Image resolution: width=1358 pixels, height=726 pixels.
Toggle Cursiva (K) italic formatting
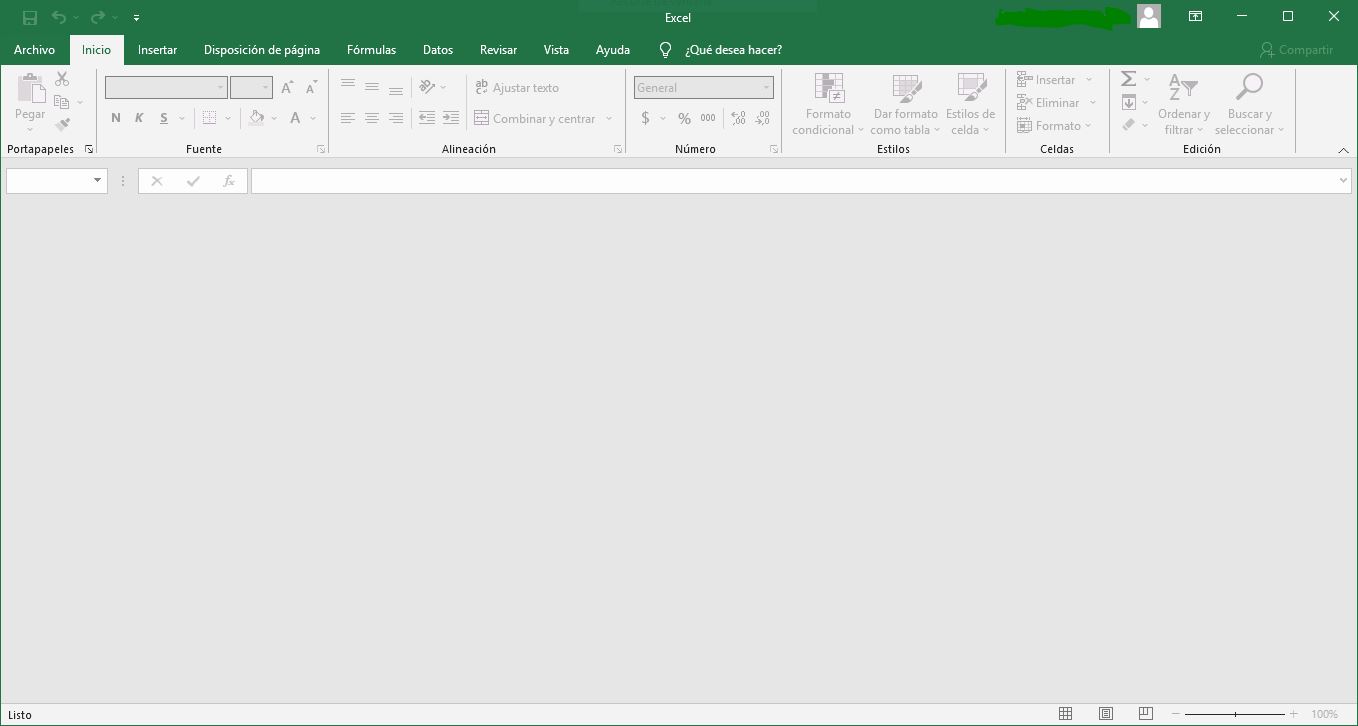(x=139, y=118)
